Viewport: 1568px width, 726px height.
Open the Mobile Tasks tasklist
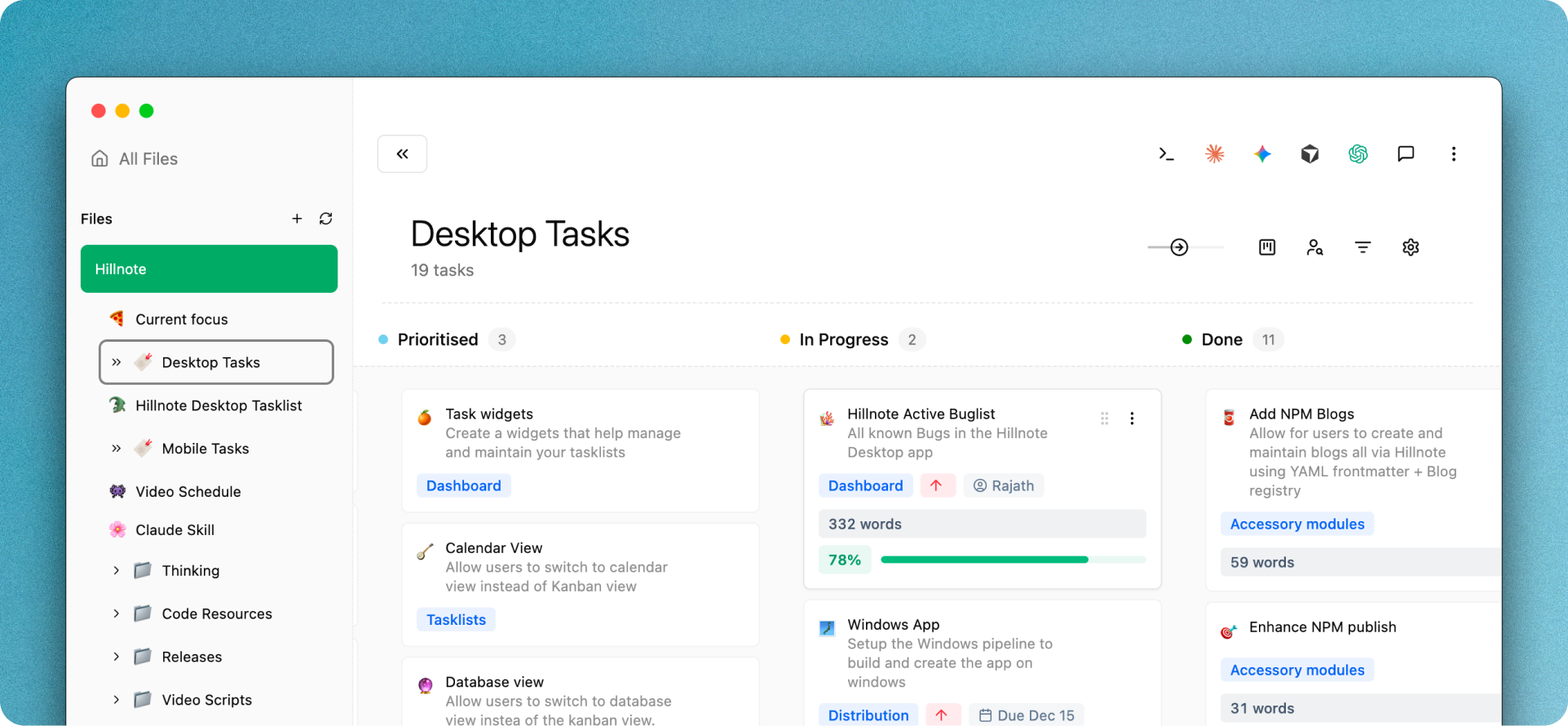click(x=205, y=449)
